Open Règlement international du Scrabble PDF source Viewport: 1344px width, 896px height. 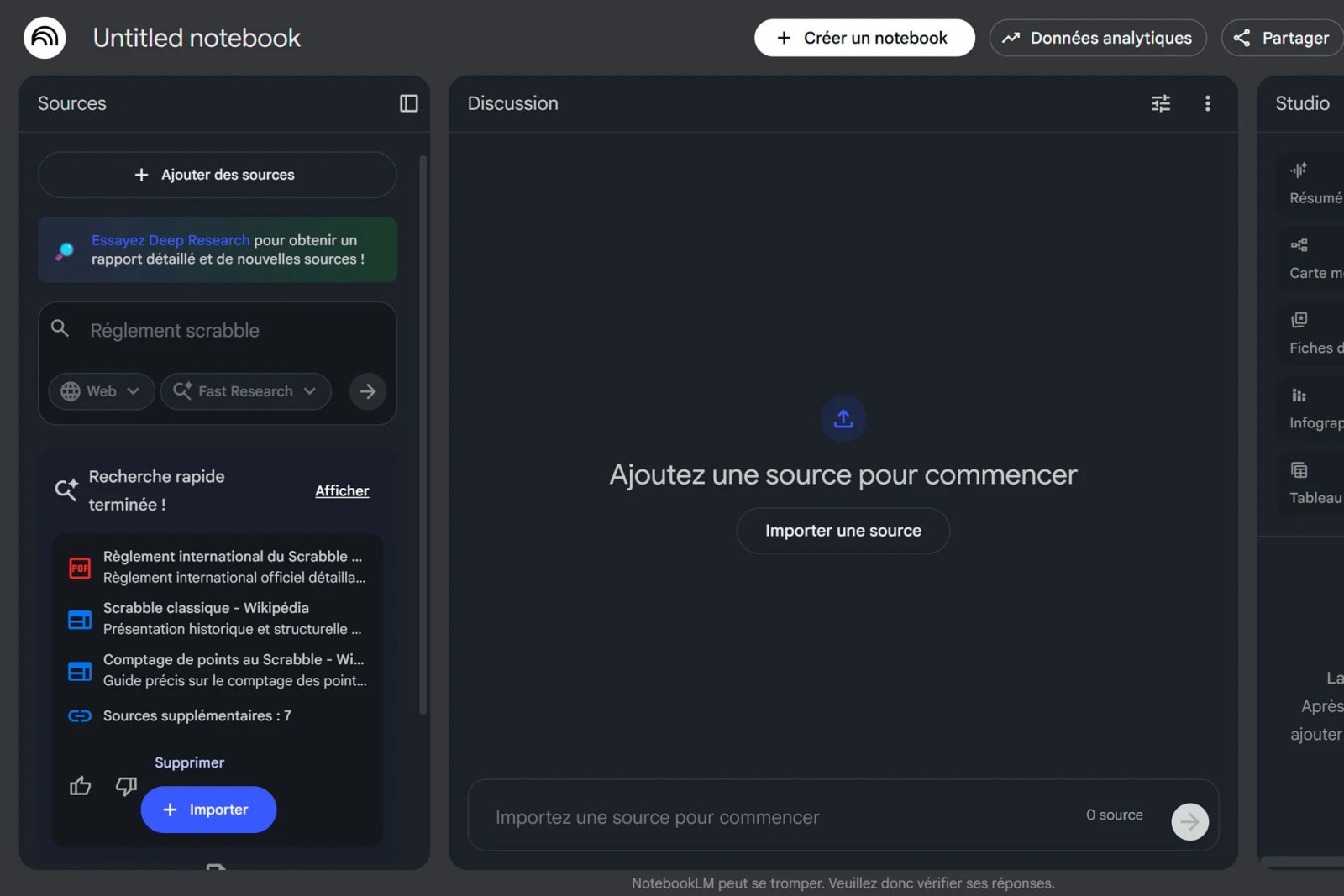pos(218,567)
